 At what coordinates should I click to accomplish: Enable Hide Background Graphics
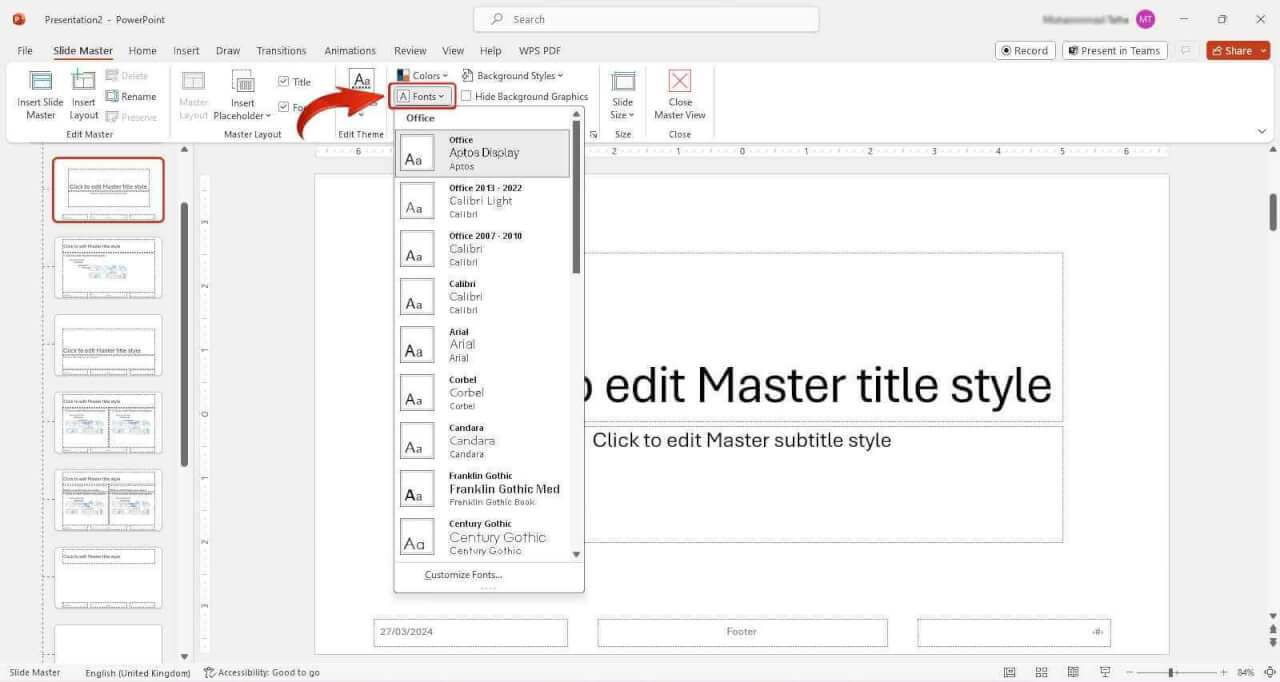click(x=467, y=96)
